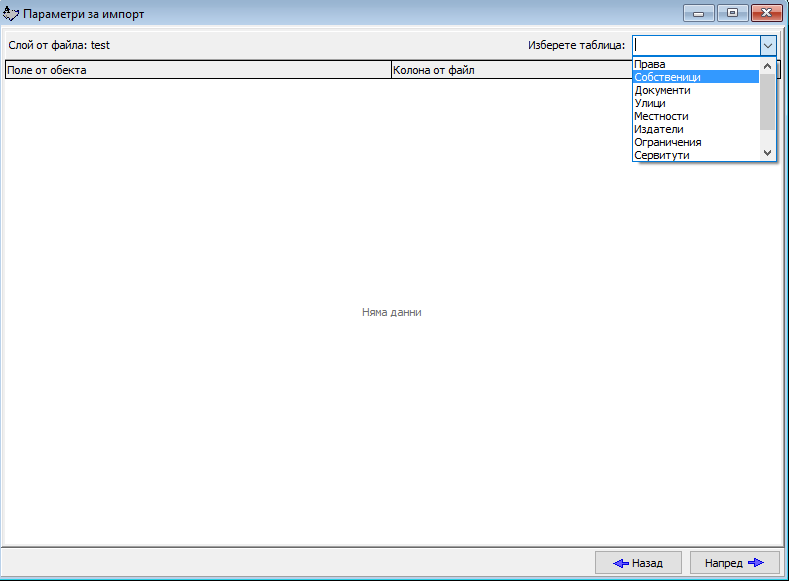Choose "Собственици" in the dropdown list
The height and width of the screenshot is (581, 789).
coord(667,77)
